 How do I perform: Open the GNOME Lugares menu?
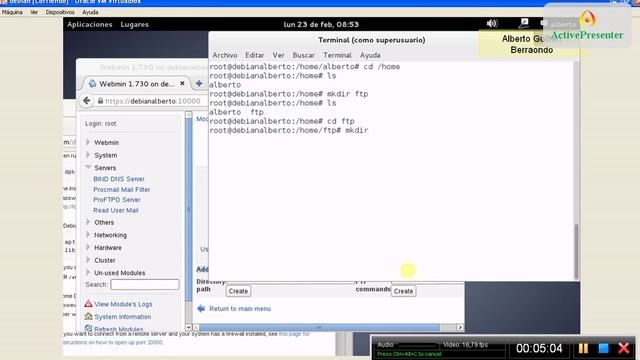tap(134, 24)
